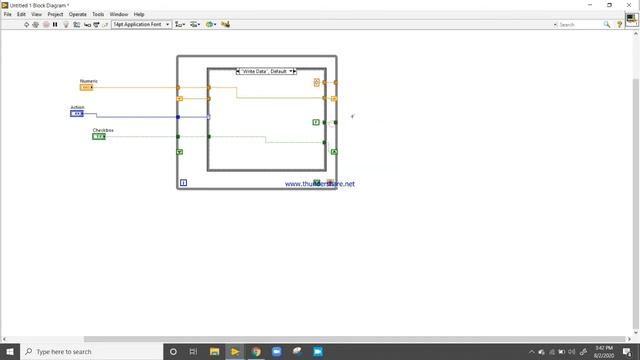Click the VI icon in corner
The width and height of the screenshot is (640, 360).
point(631,19)
